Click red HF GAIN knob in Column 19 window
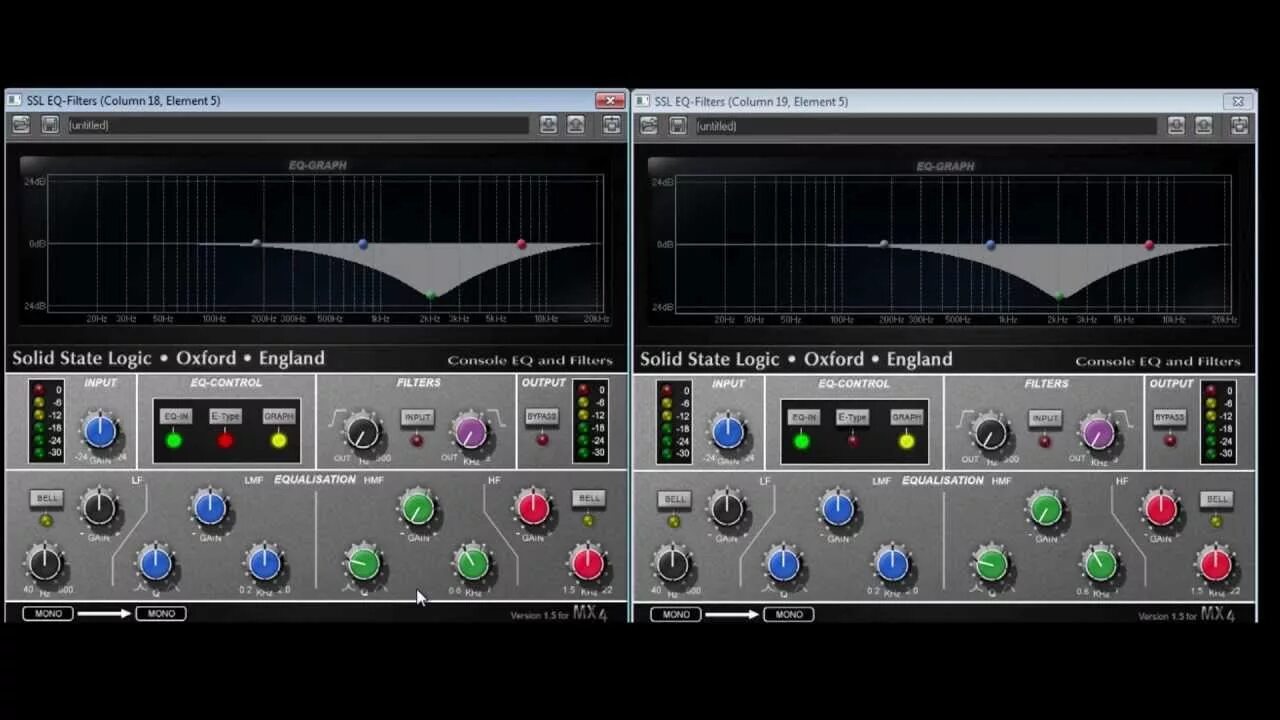 pyautogui.click(x=1161, y=509)
